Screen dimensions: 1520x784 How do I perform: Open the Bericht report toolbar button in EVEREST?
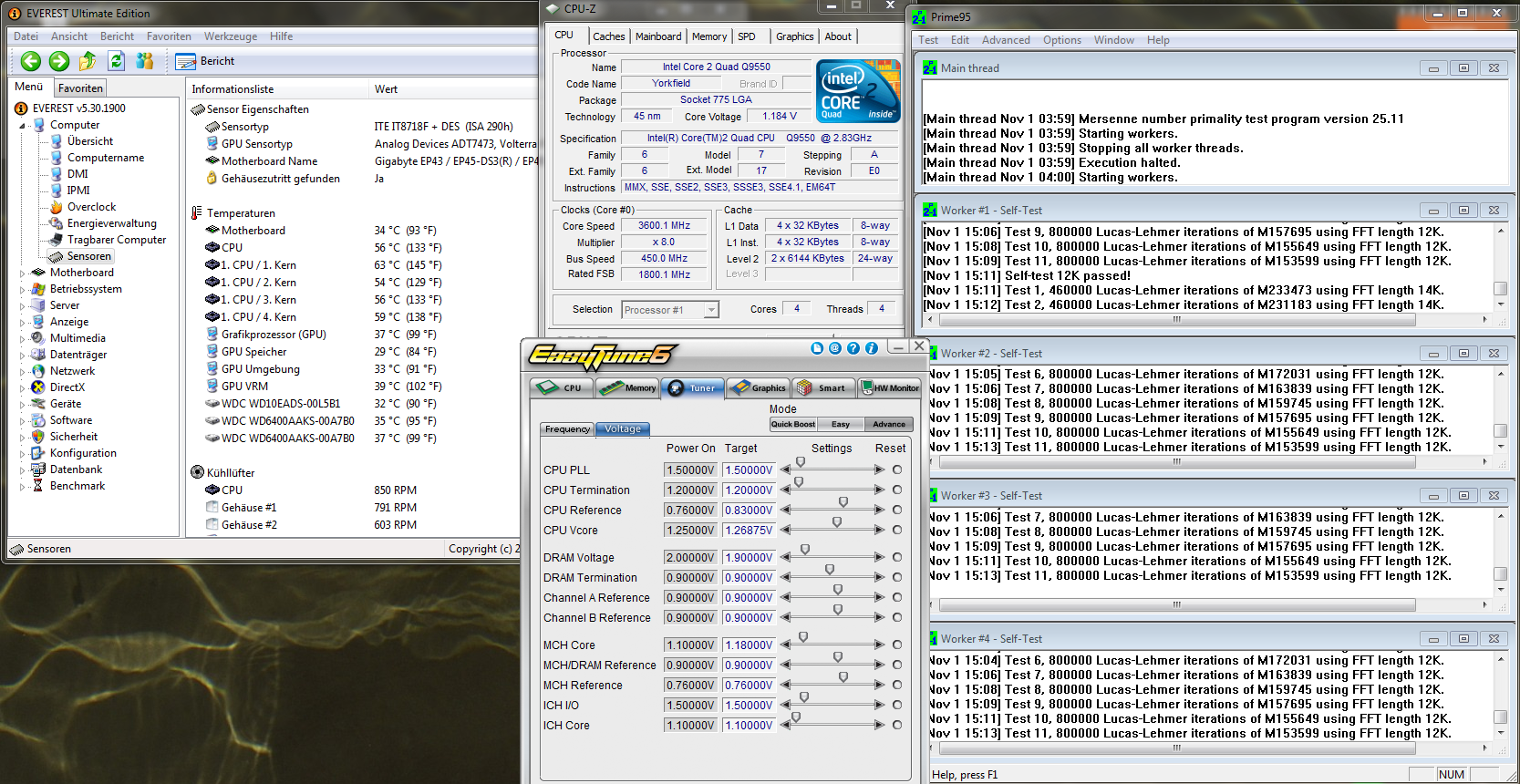pos(205,61)
